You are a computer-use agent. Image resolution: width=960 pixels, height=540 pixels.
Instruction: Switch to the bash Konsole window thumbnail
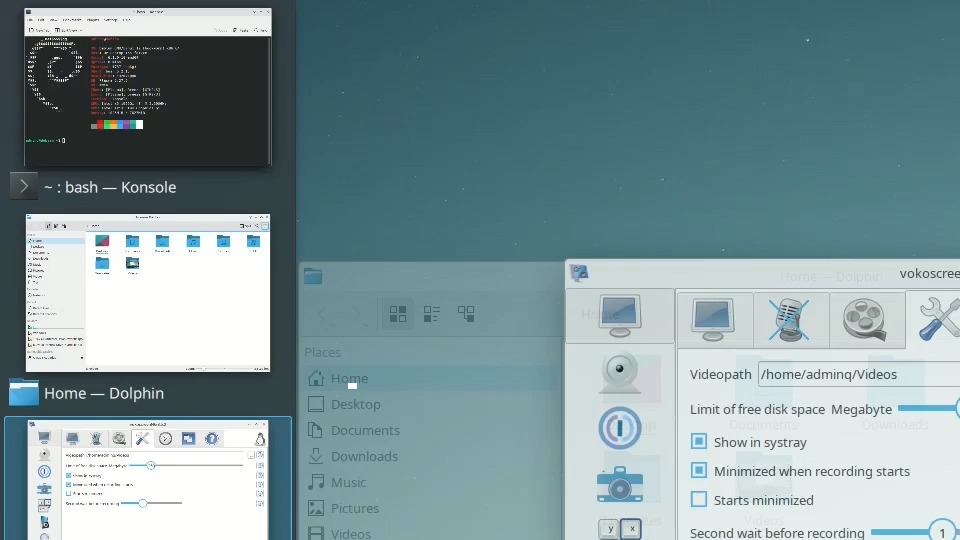coord(148,87)
